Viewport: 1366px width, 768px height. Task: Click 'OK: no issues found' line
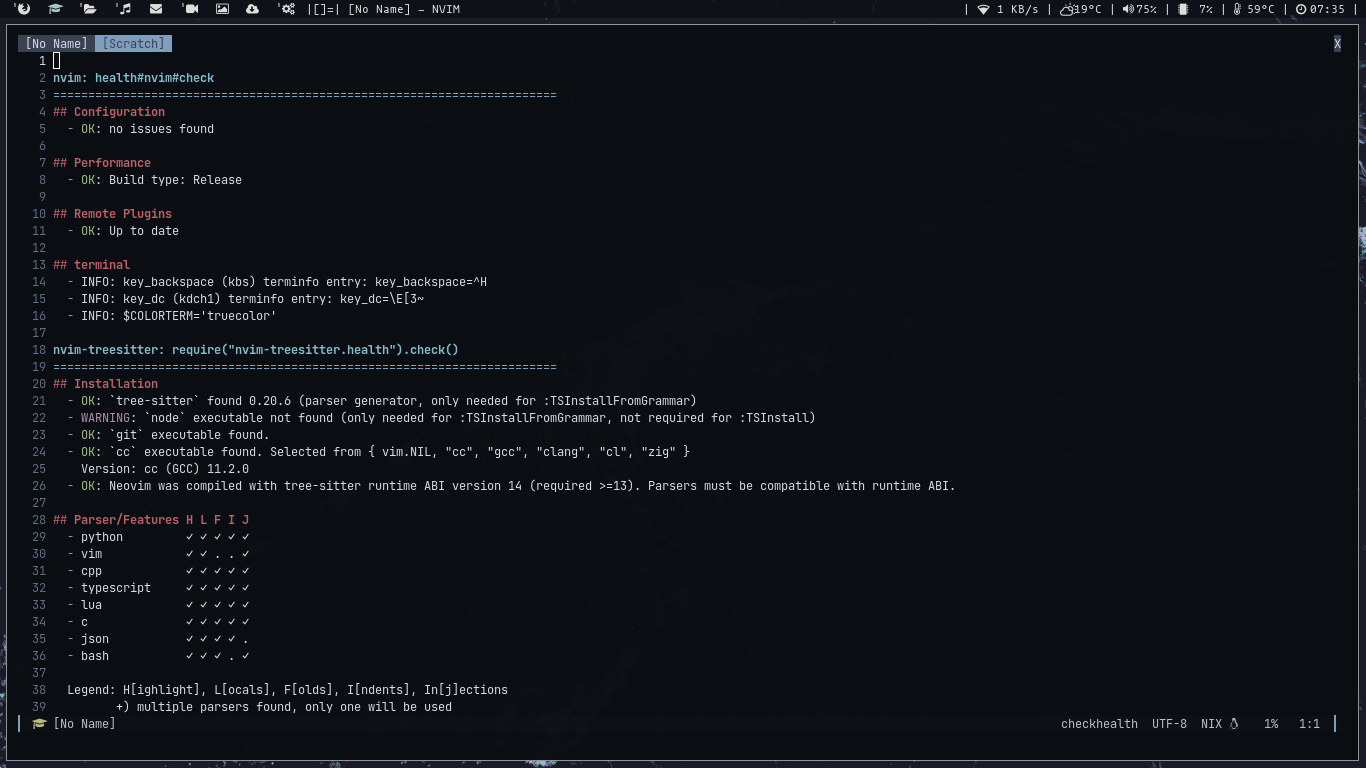[141, 129]
